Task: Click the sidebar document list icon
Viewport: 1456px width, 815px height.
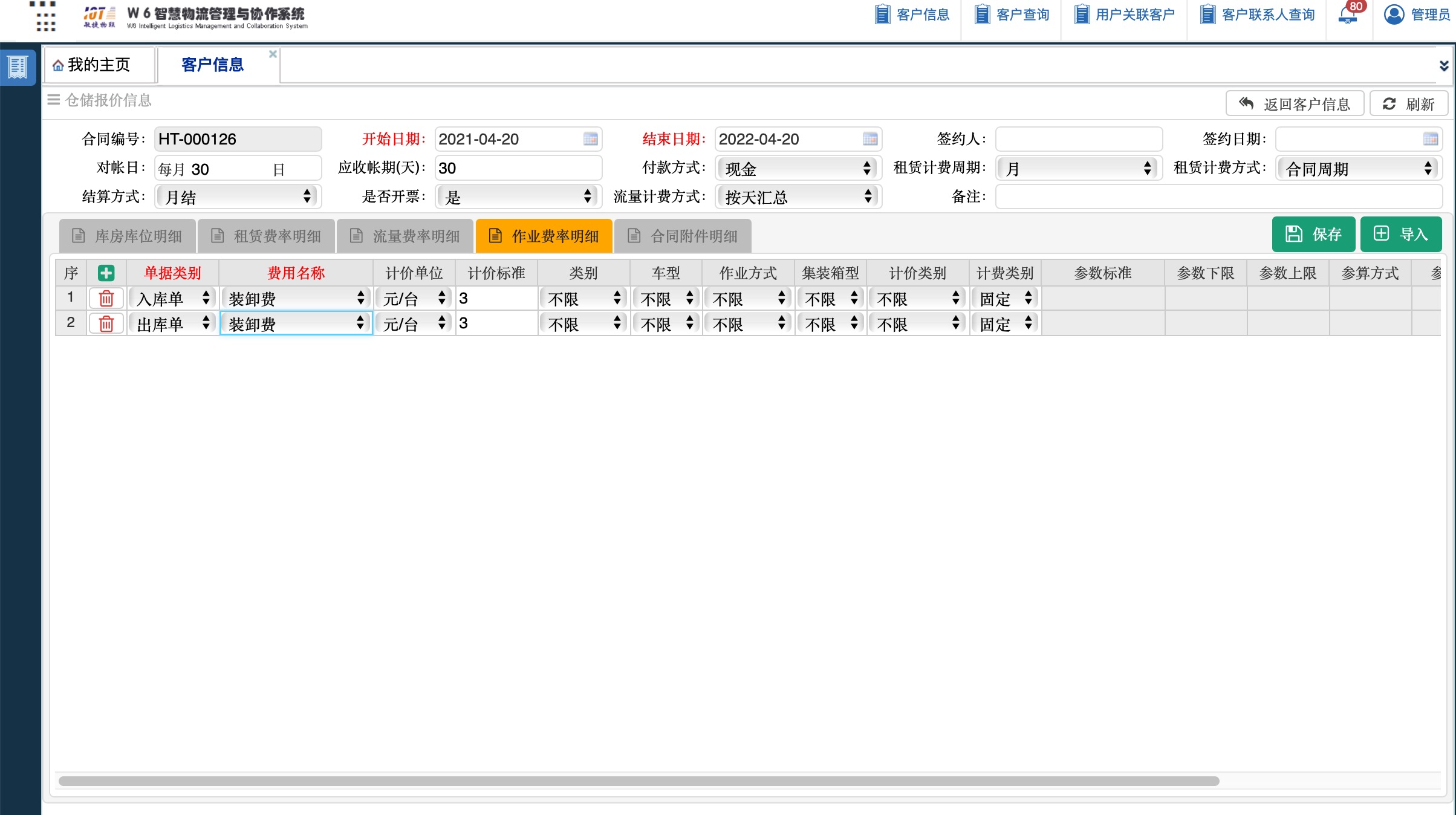Action: (x=18, y=67)
